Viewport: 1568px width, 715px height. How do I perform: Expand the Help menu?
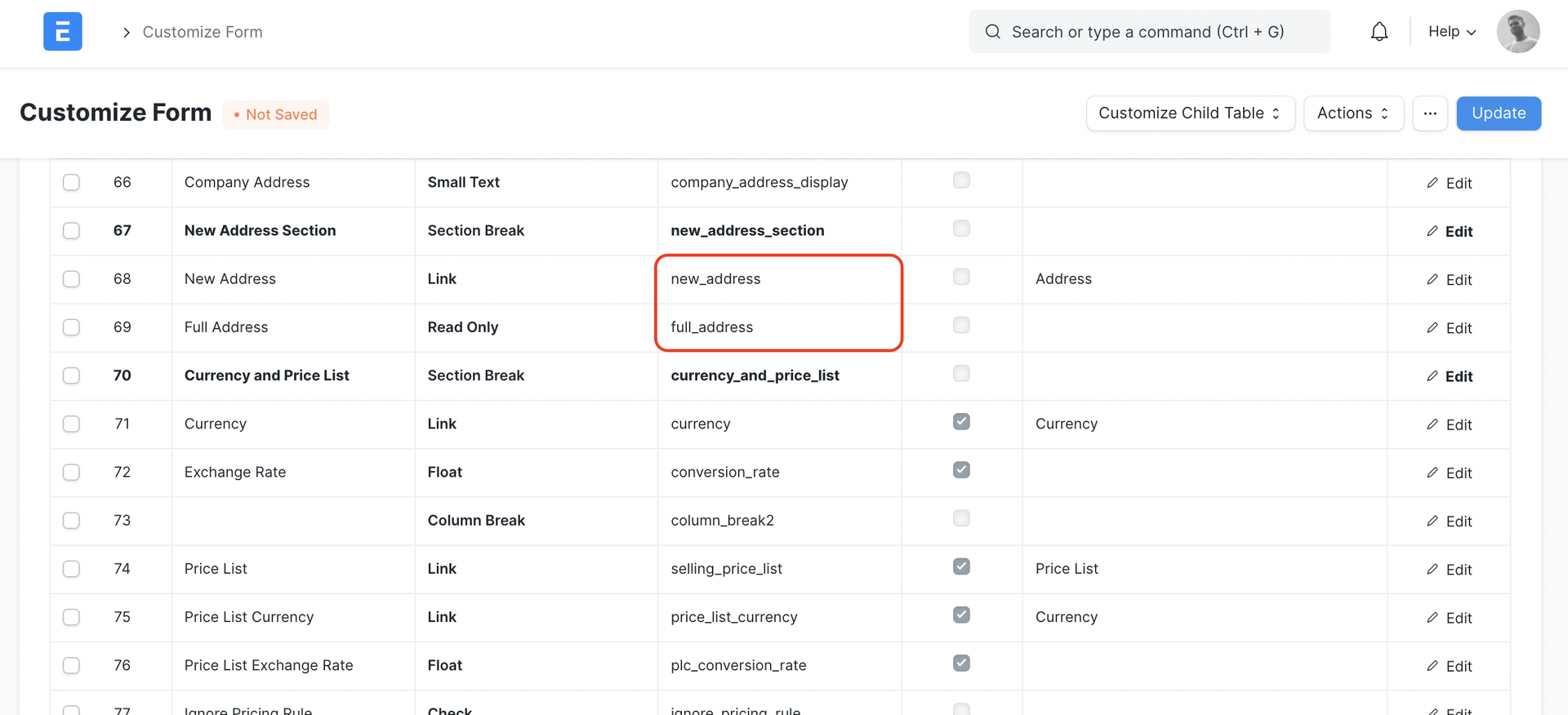click(x=1451, y=32)
